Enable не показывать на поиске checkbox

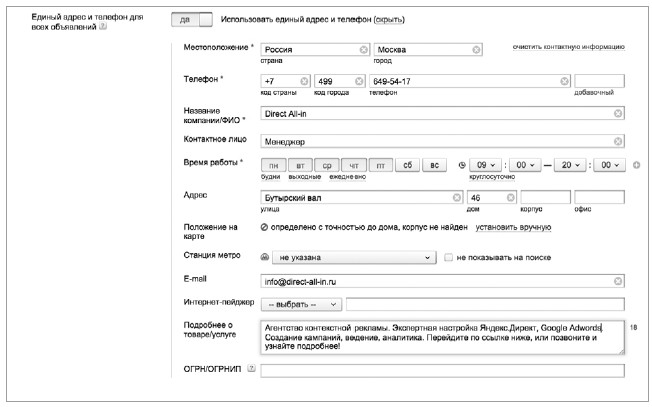pyautogui.click(x=448, y=257)
